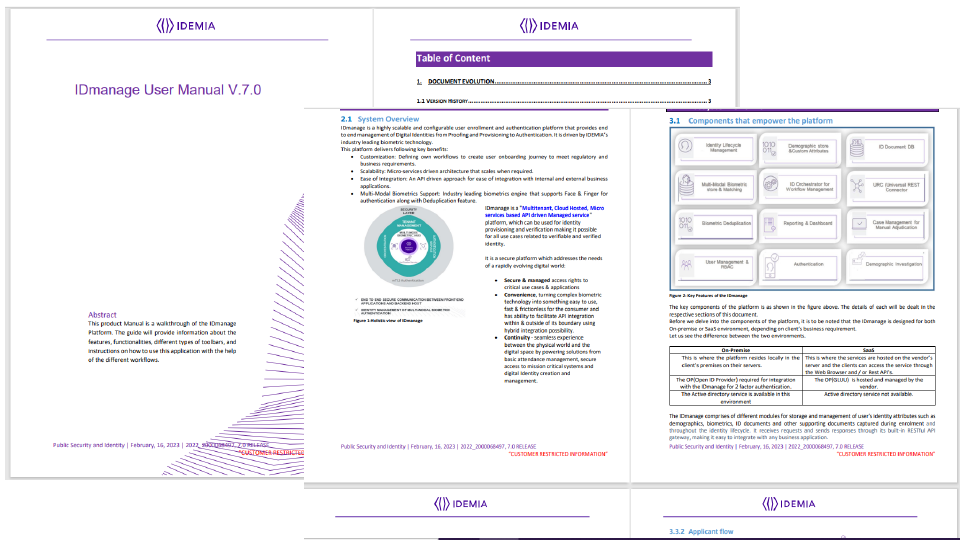Click red "CUSTOMER RESTRICTED INFORMATION" on Components page
This screenshot has height=540, width=960.
coord(885,454)
